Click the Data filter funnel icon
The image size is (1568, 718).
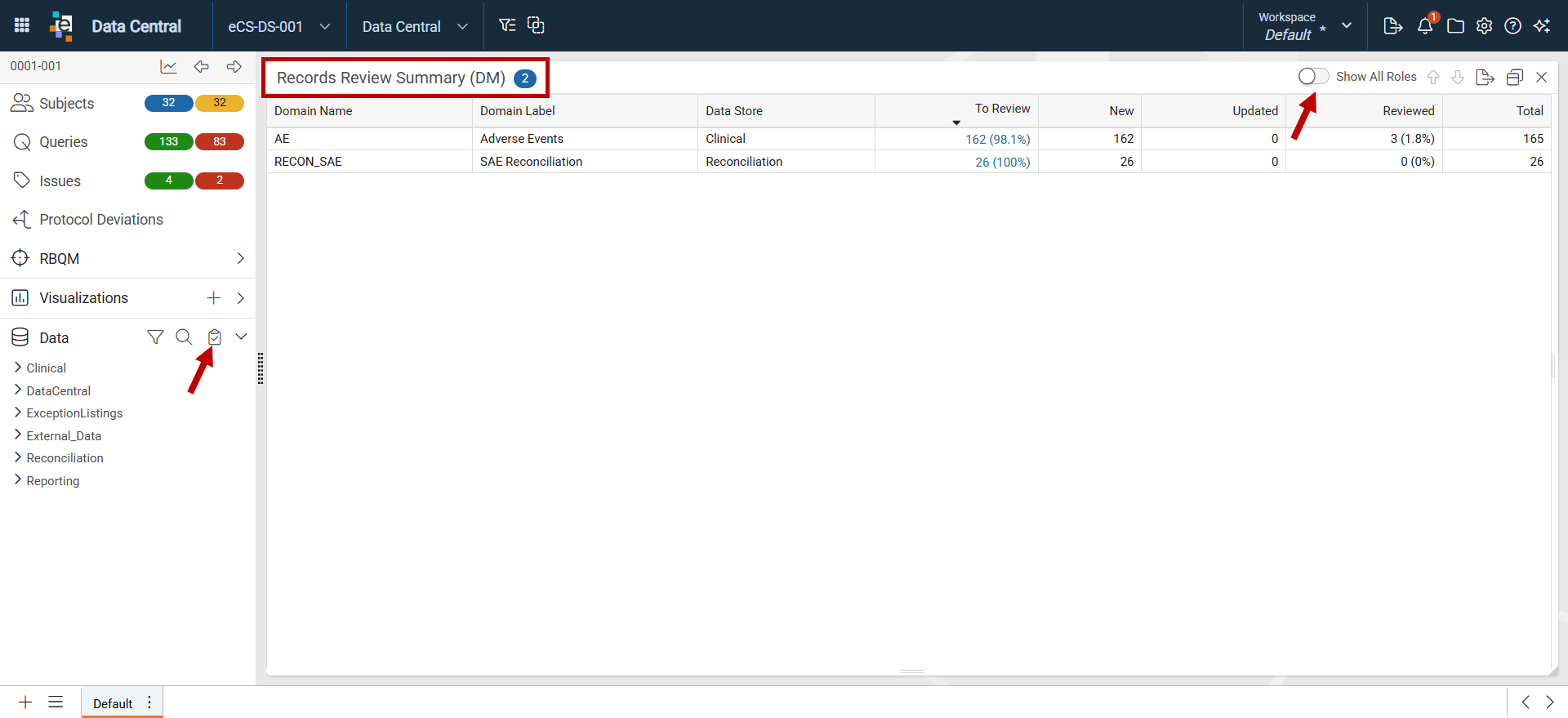(x=155, y=337)
